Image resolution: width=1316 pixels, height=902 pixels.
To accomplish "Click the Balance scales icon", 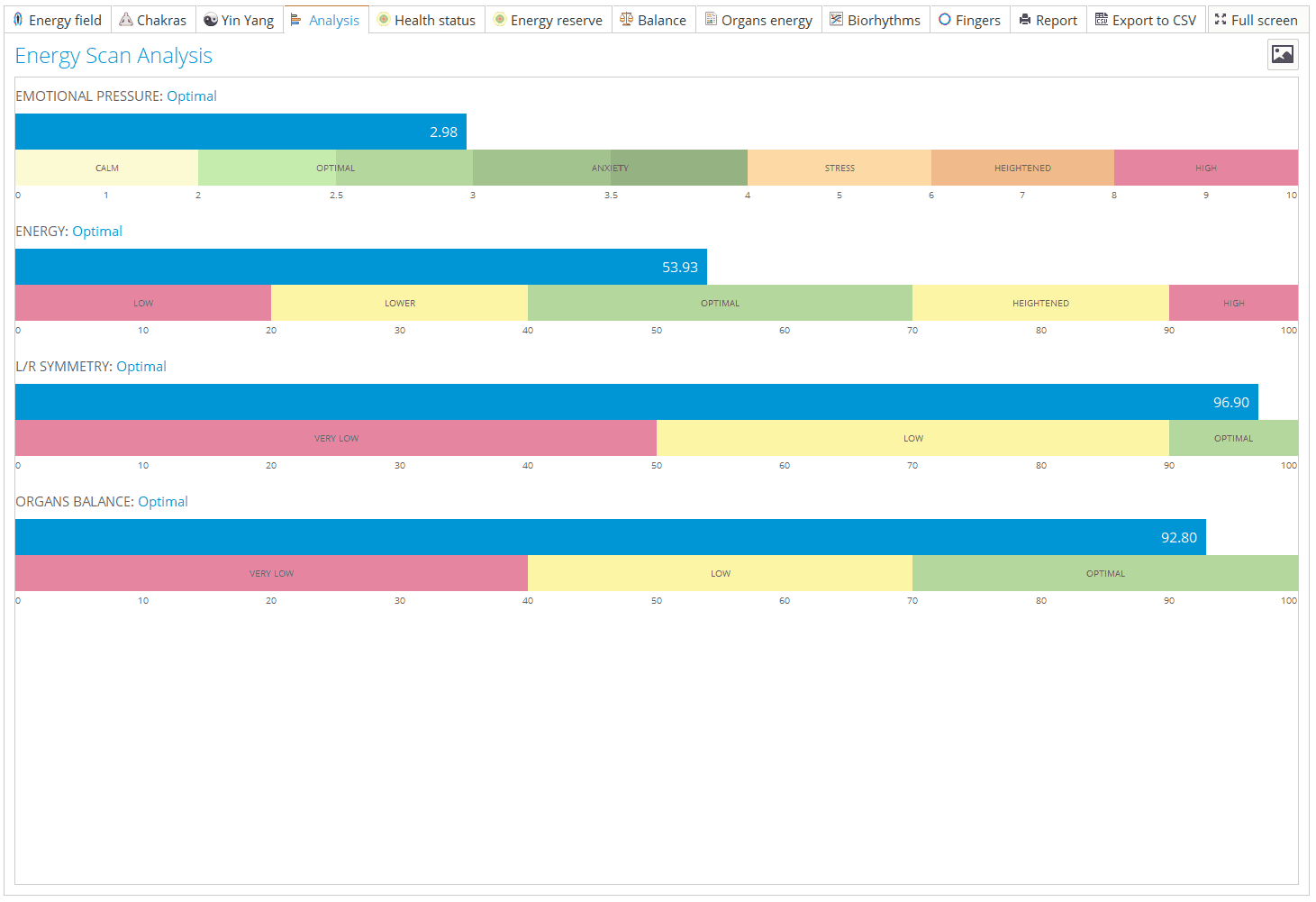I will [627, 20].
